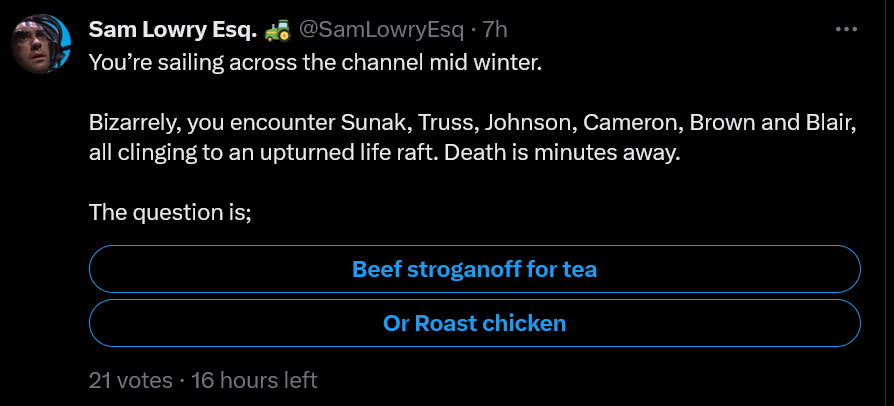Click the "sailing across the channel" line

(316, 62)
